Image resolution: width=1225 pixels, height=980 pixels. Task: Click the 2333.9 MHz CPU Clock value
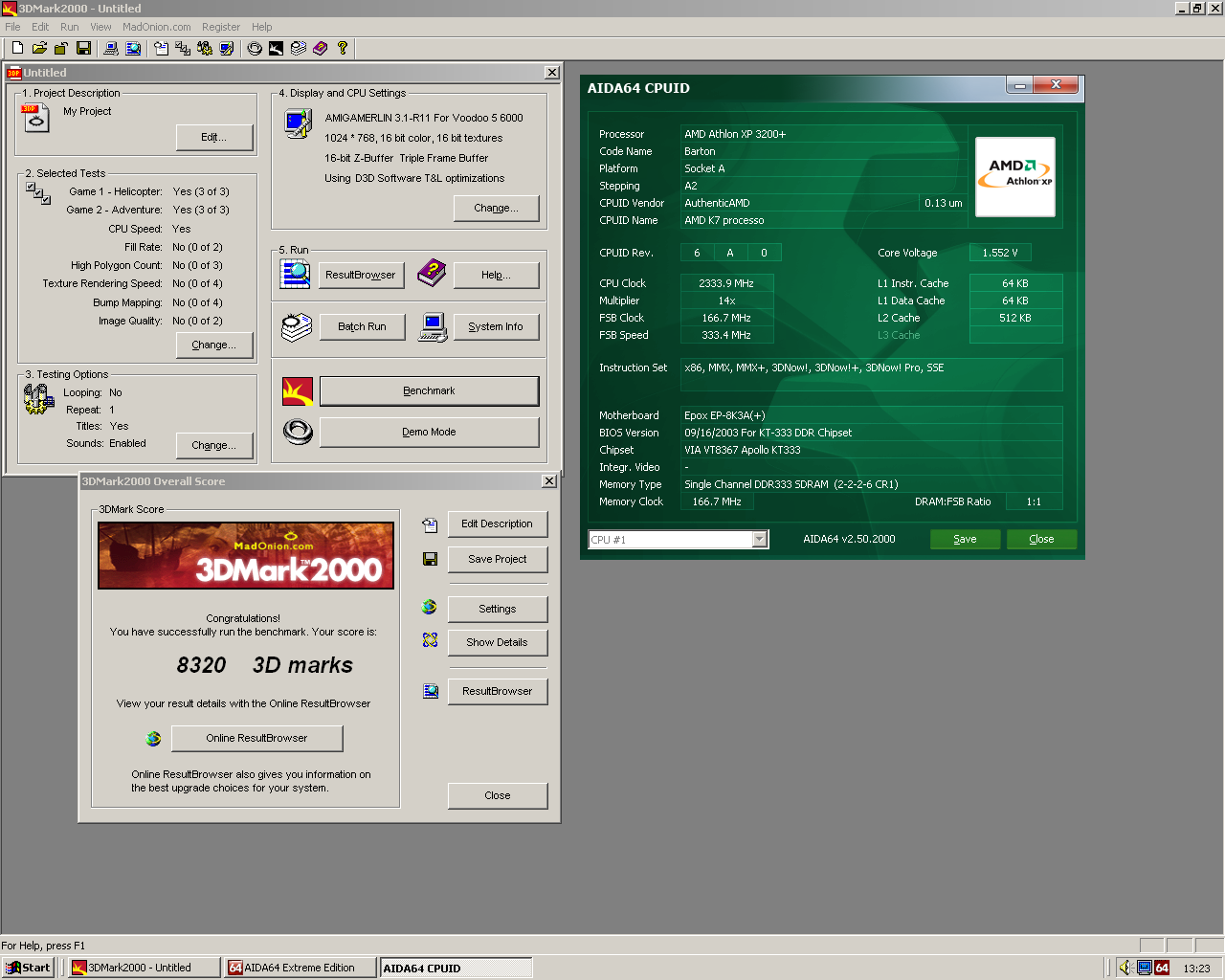click(x=726, y=284)
